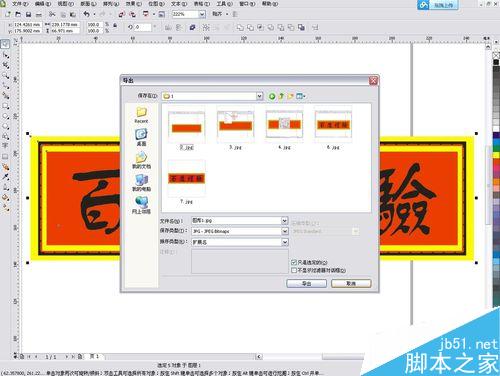The width and height of the screenshot is (500, 376).
Task: Open the 文本 Text menu
Action: [x=179, y=4]
